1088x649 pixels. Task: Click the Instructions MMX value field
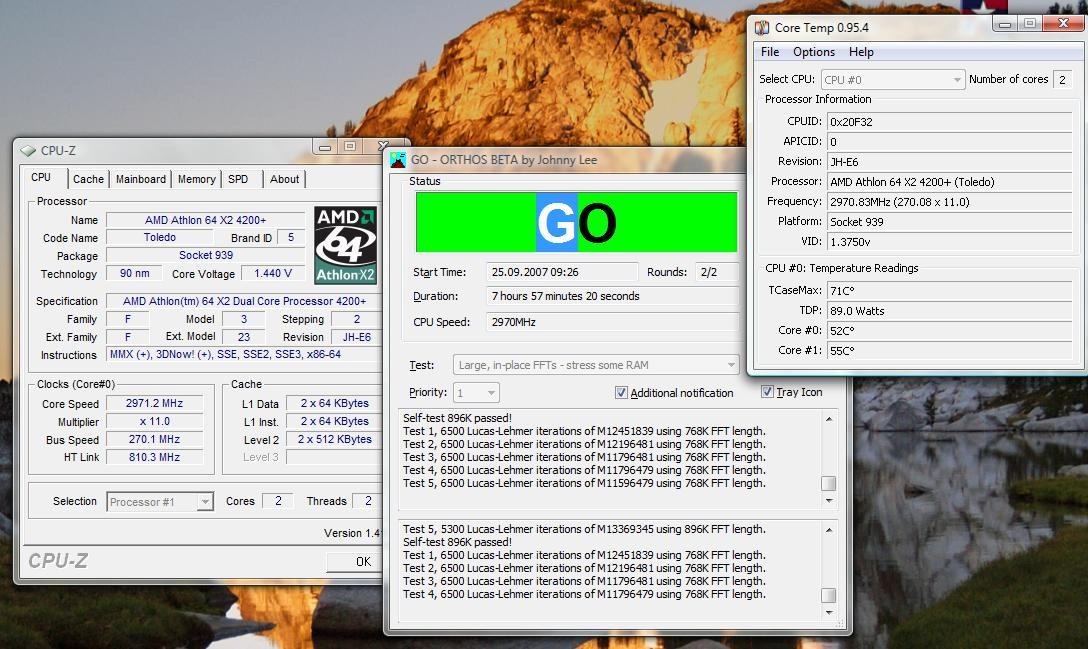(244, 355)
